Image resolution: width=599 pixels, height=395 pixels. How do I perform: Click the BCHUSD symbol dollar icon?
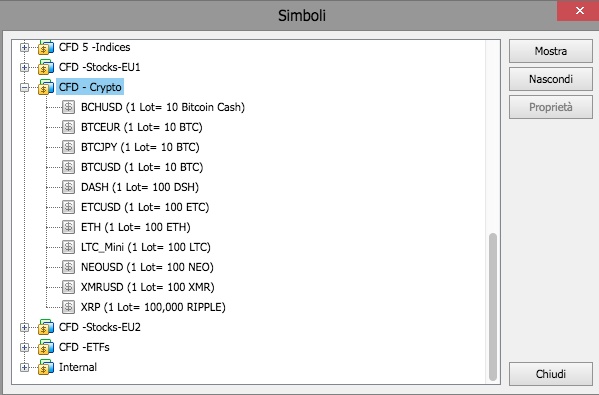(x=68, y=107)
